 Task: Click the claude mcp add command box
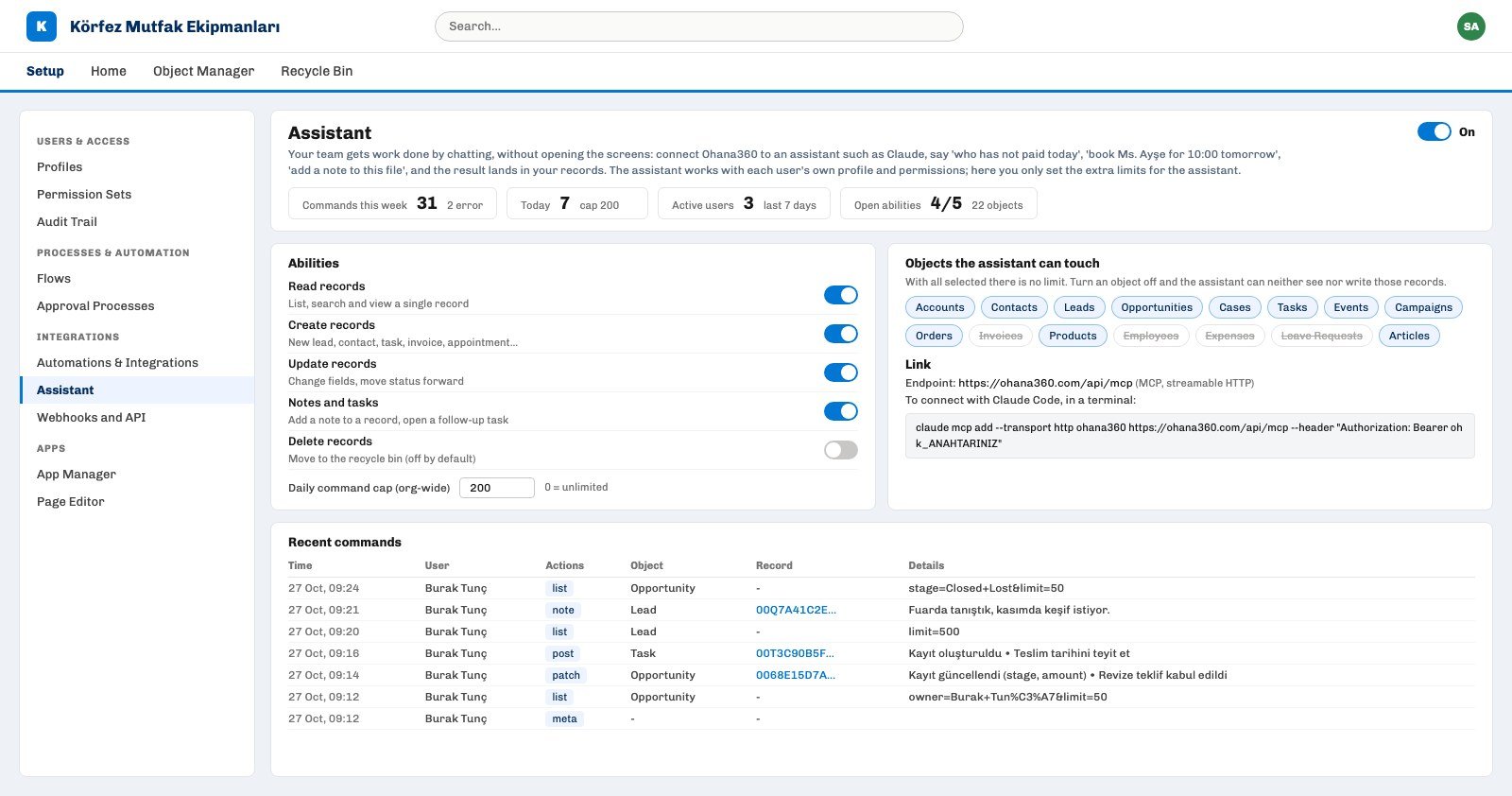pos(1190,436)
